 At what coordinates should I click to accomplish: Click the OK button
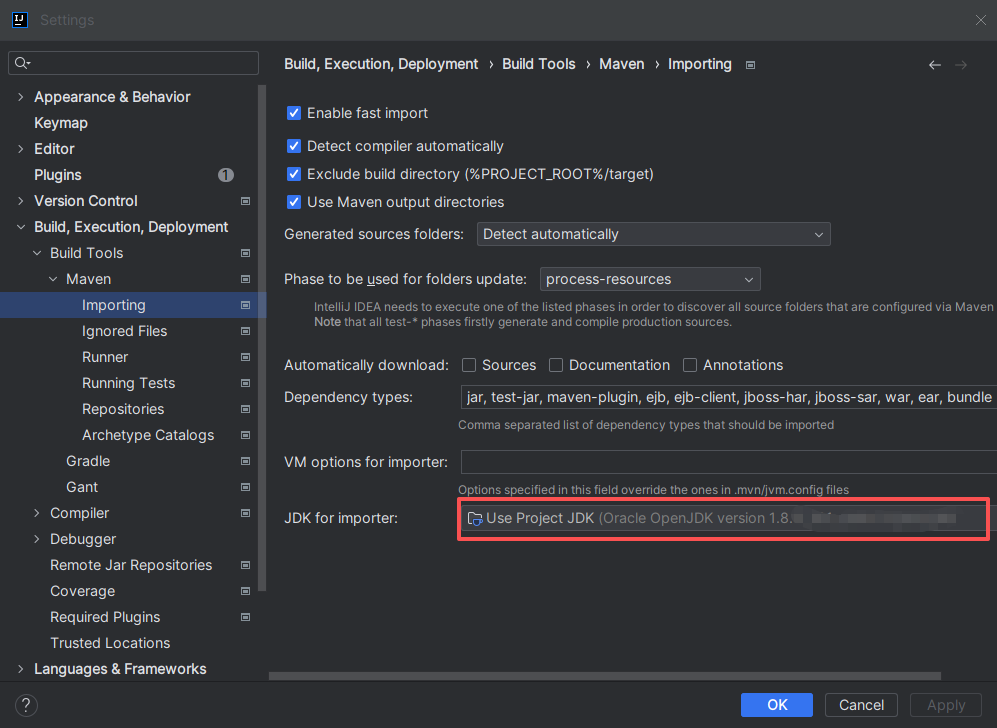click(x=776, y=705)
